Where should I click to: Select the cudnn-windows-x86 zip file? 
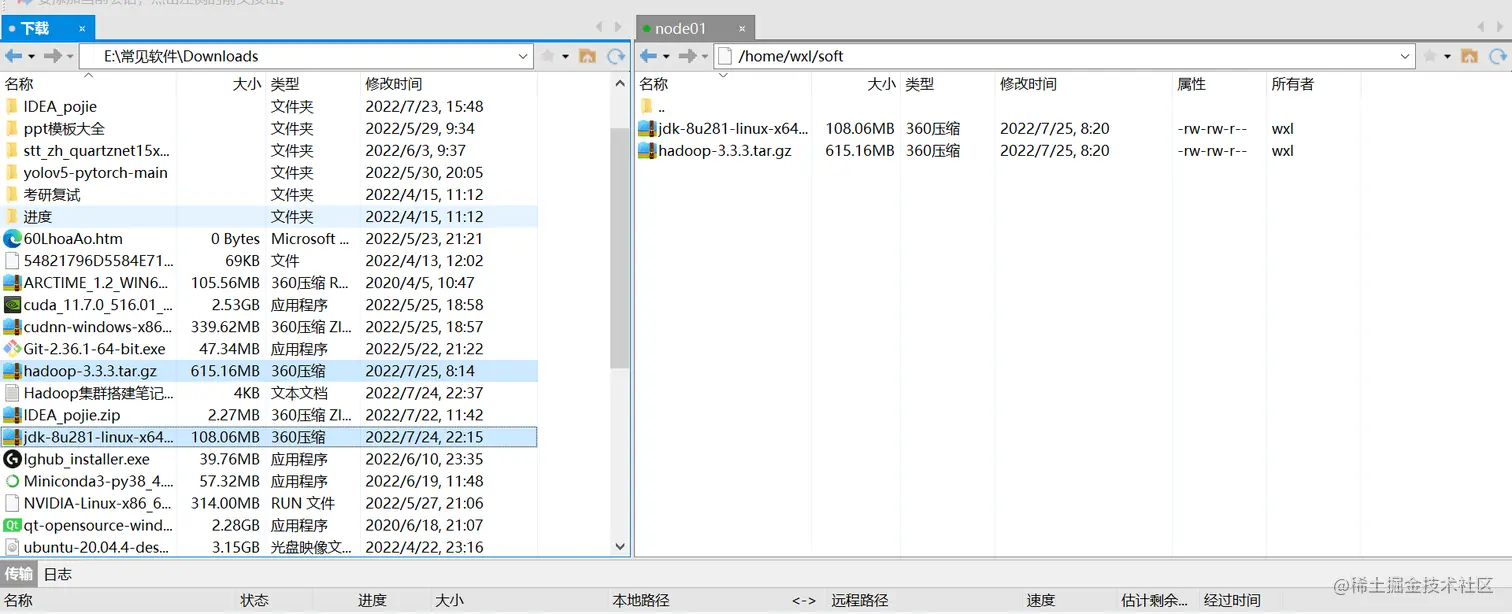point(97,327)
